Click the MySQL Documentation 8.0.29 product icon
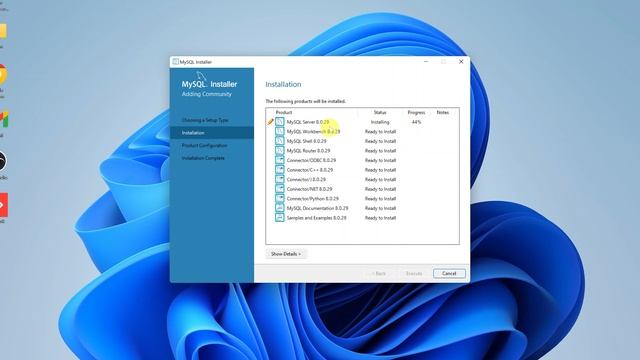The height and width of the screenshot is (360, 640). pos(280,208)
